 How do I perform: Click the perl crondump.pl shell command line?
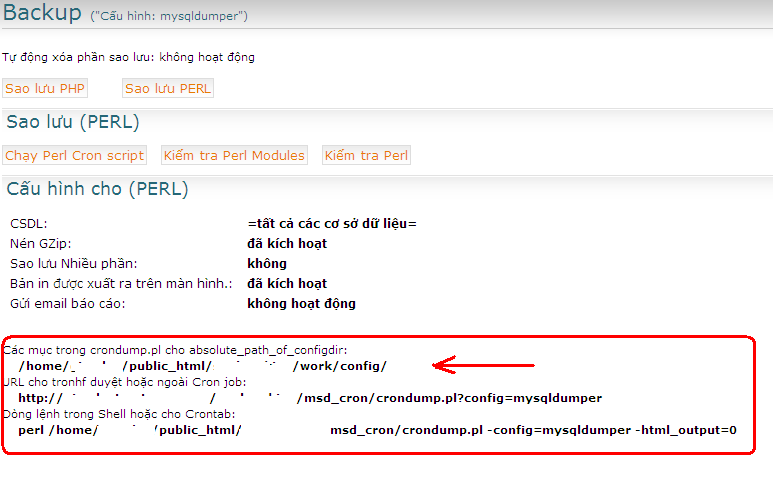pyautogui.click(x=378, y=430)
